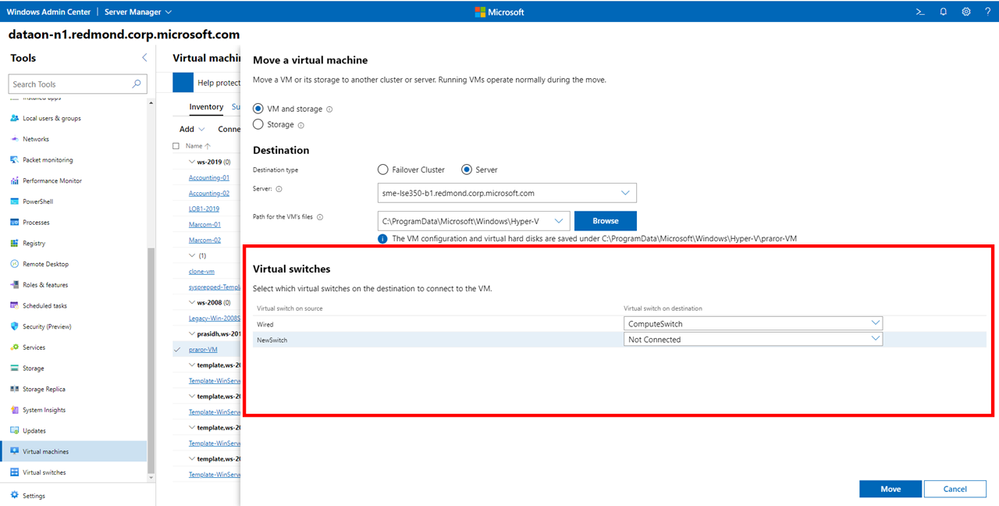Click the NewSwitch source switch row

pos(619,340)
